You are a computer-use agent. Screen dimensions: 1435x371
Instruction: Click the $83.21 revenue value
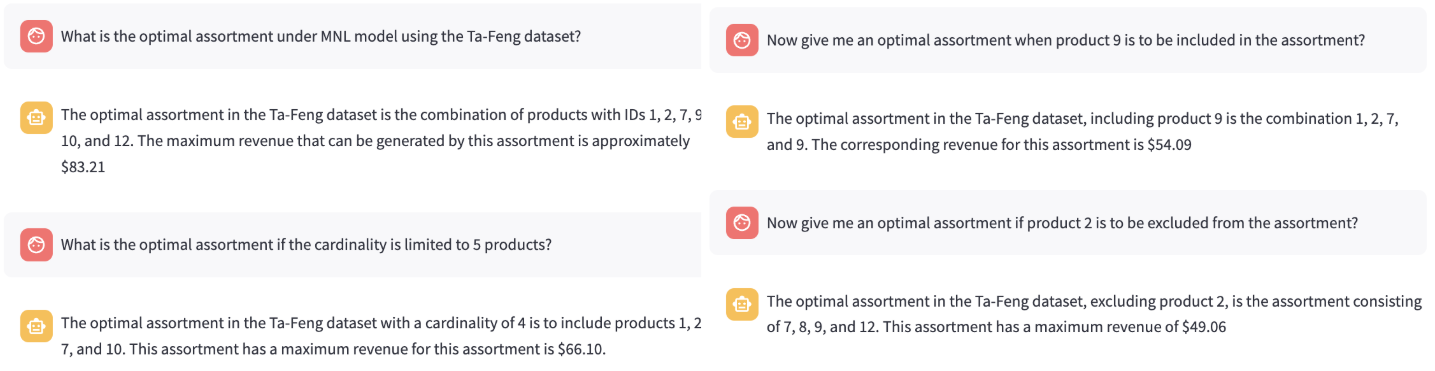click(x=83, y=167)
